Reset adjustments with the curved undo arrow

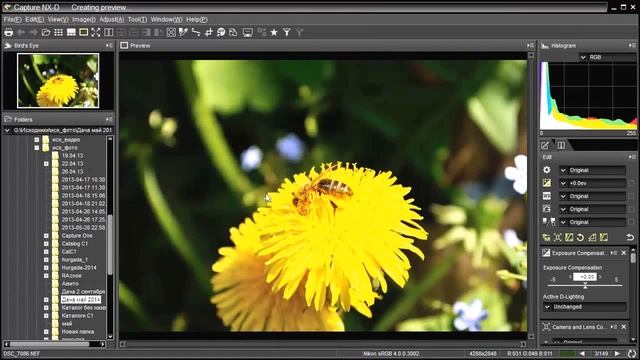click(x=630, y=237)
